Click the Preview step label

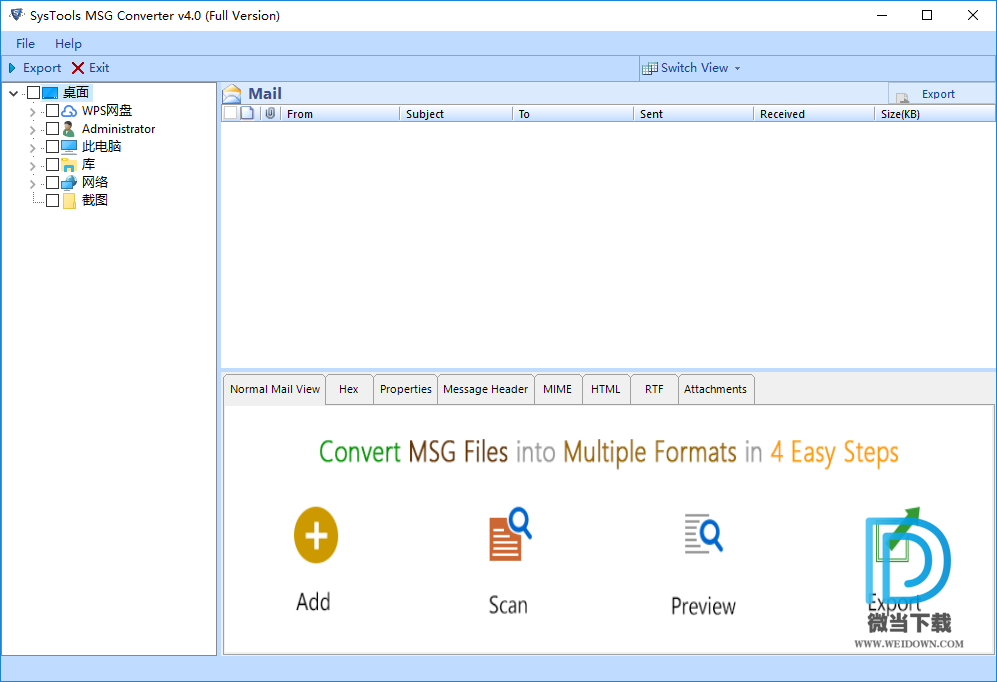[703, 606]
